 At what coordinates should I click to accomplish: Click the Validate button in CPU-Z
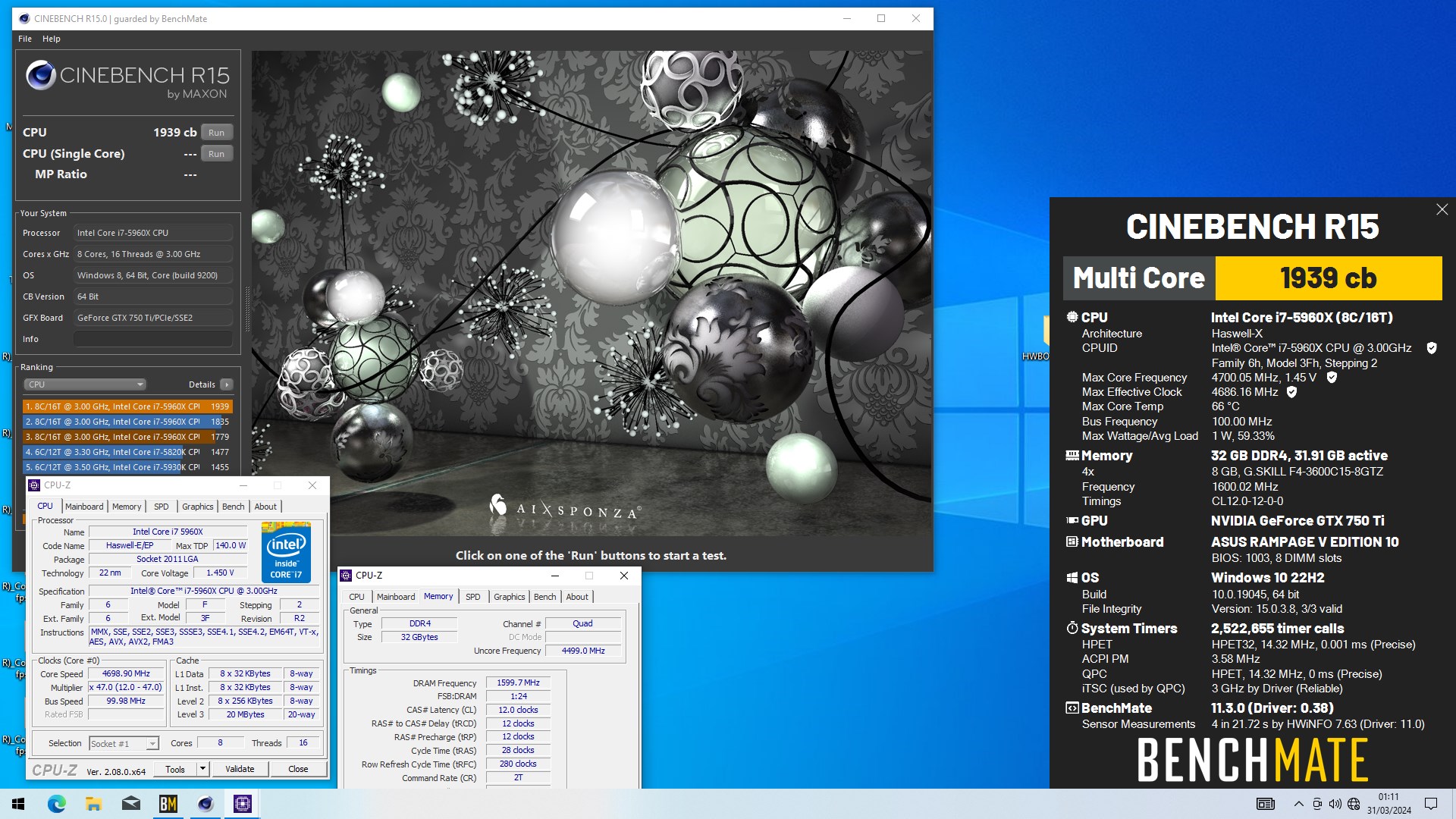pos(240,769)
